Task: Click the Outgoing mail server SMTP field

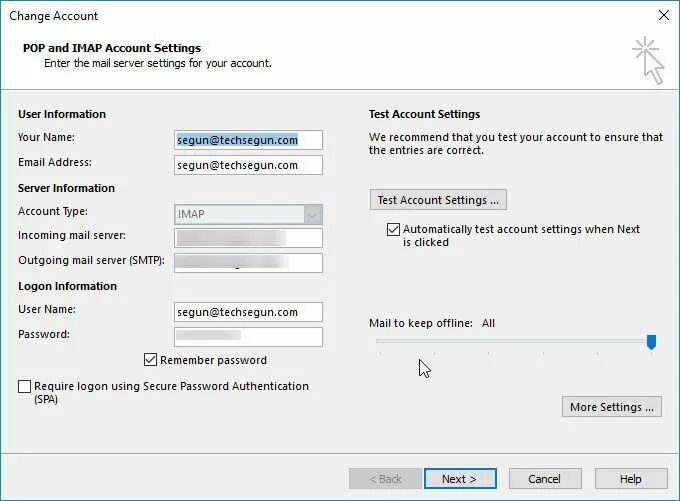Action: [248, 263]
